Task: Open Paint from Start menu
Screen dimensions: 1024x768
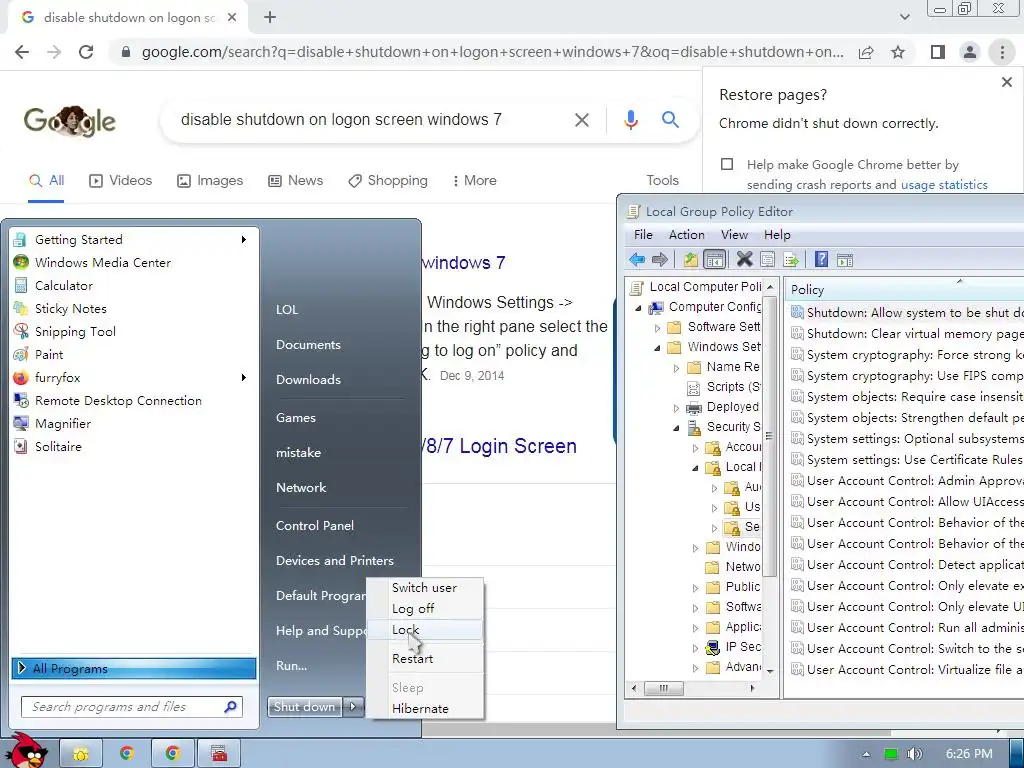Action: (133, 355)
